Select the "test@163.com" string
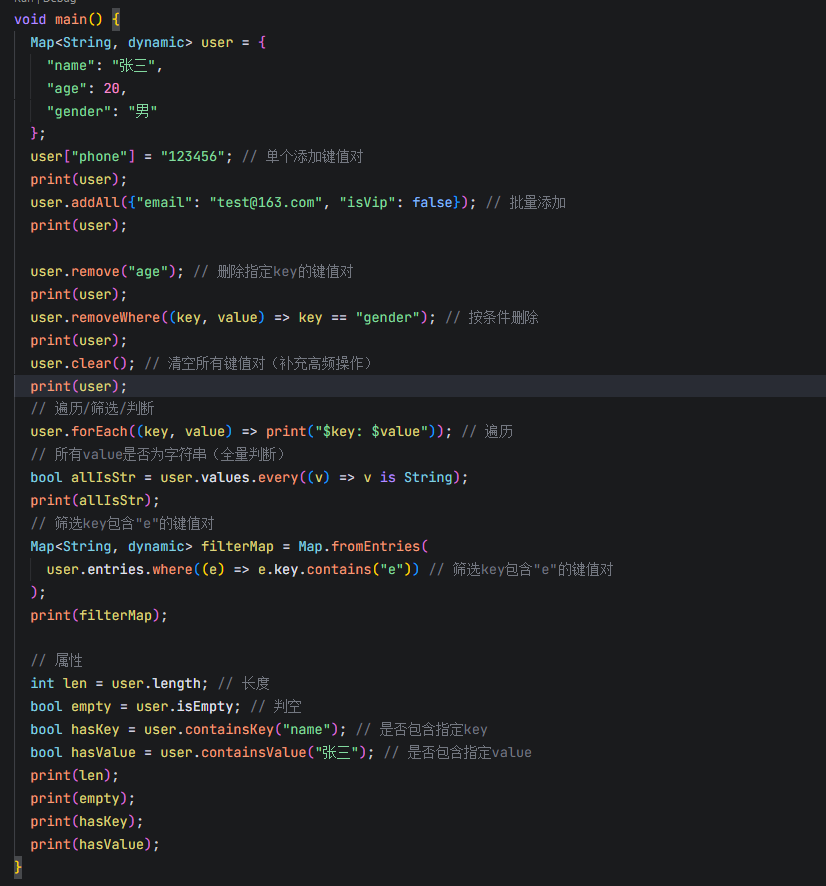Viewport: 826px width, 886px height. tap(266, 202)
